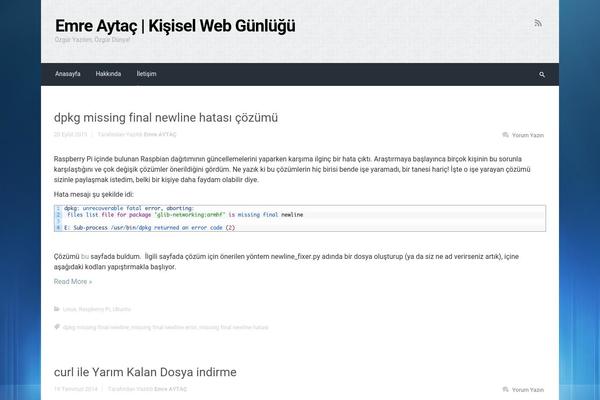
Task: Click the comment bubble icon for the curl post
Action: tap(505, 389)
